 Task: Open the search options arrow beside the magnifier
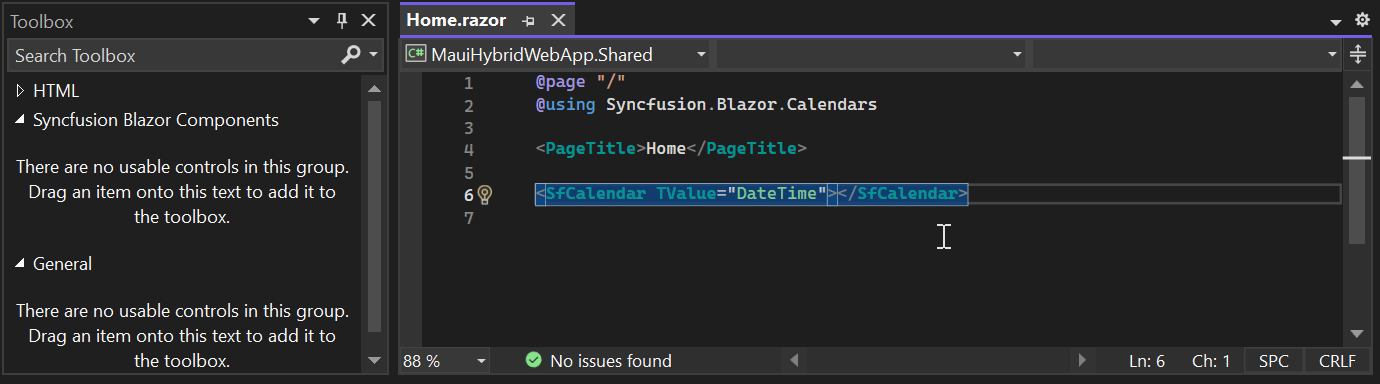374,55
